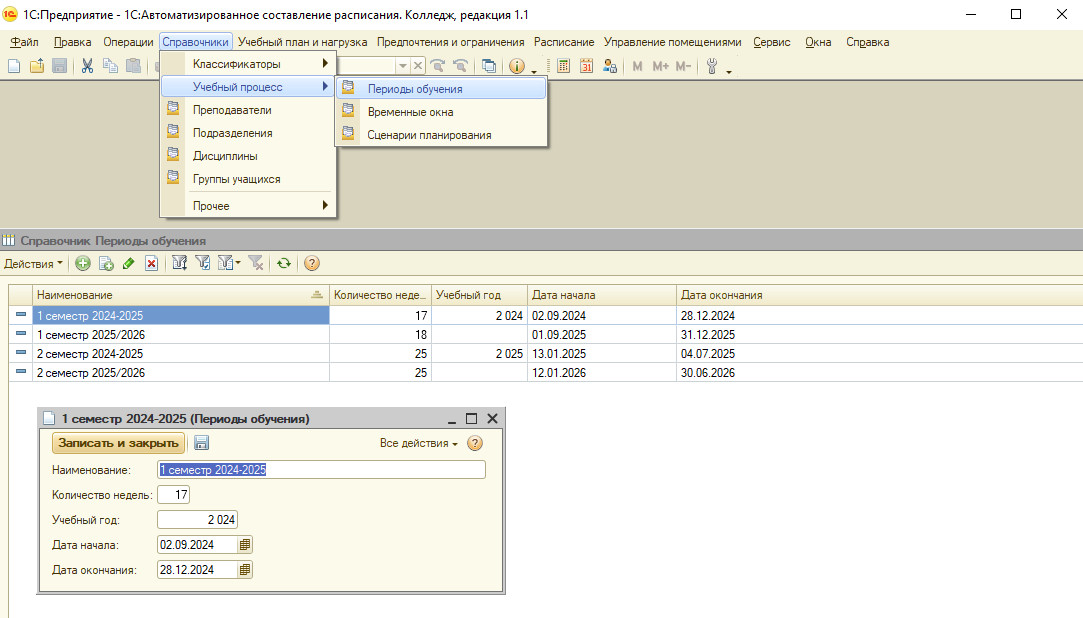Click the Наименование input field
Viewport: 1083px width, 618px height.
(321, 470)
